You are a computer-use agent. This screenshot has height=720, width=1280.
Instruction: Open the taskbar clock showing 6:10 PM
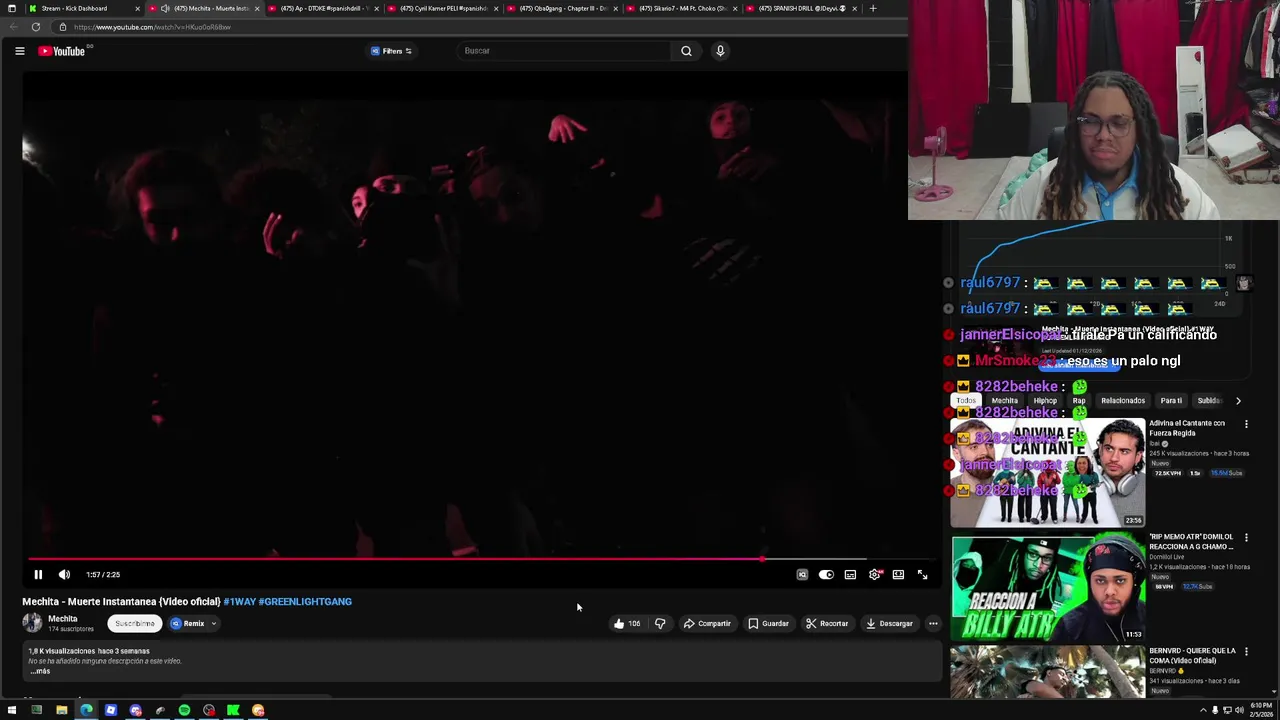(x=1260, y=710)
